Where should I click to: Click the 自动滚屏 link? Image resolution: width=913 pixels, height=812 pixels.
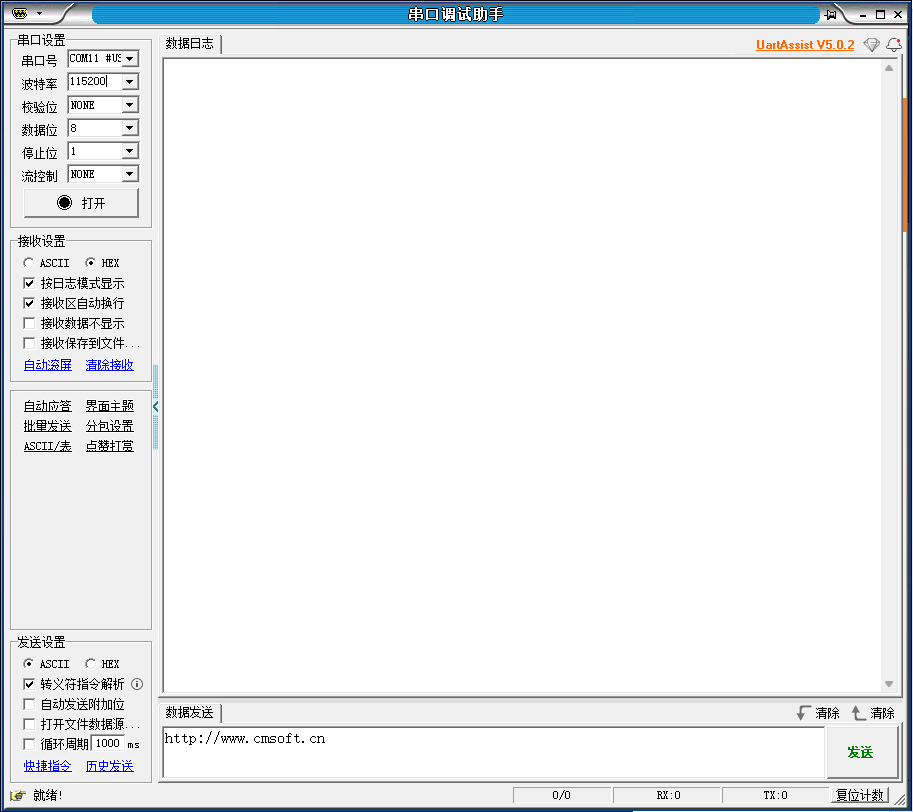(x=48, y=365)
